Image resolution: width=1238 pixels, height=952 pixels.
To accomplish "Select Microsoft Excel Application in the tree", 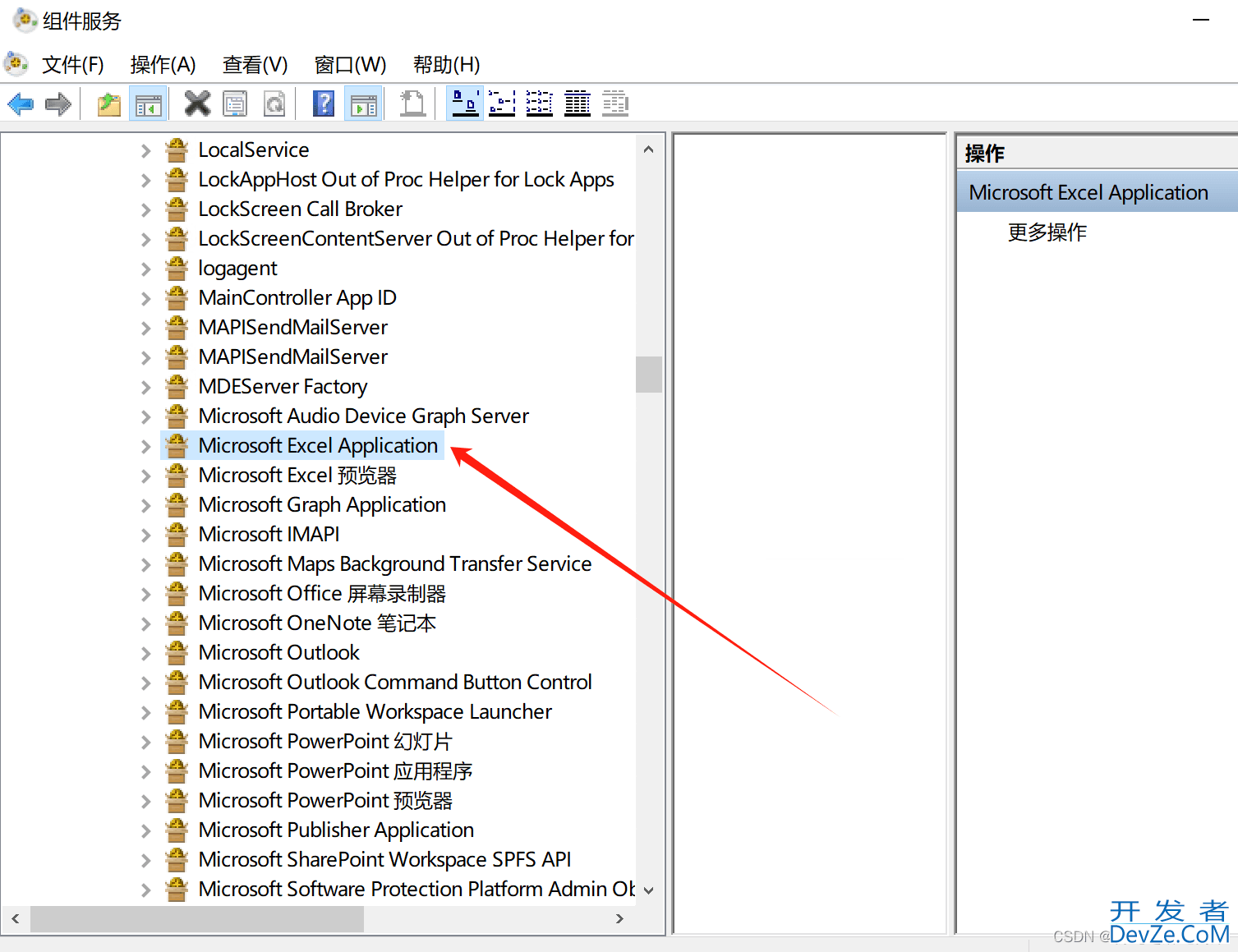I will [x=318, y=446].
